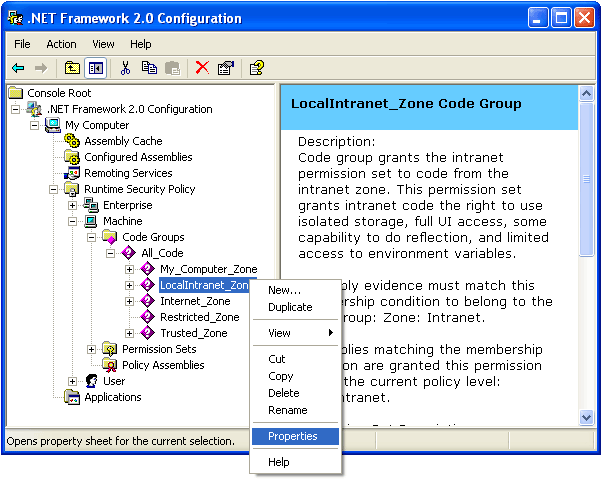
Task: Click the Back arrow toolbar icon
Action: pos(18,68)
